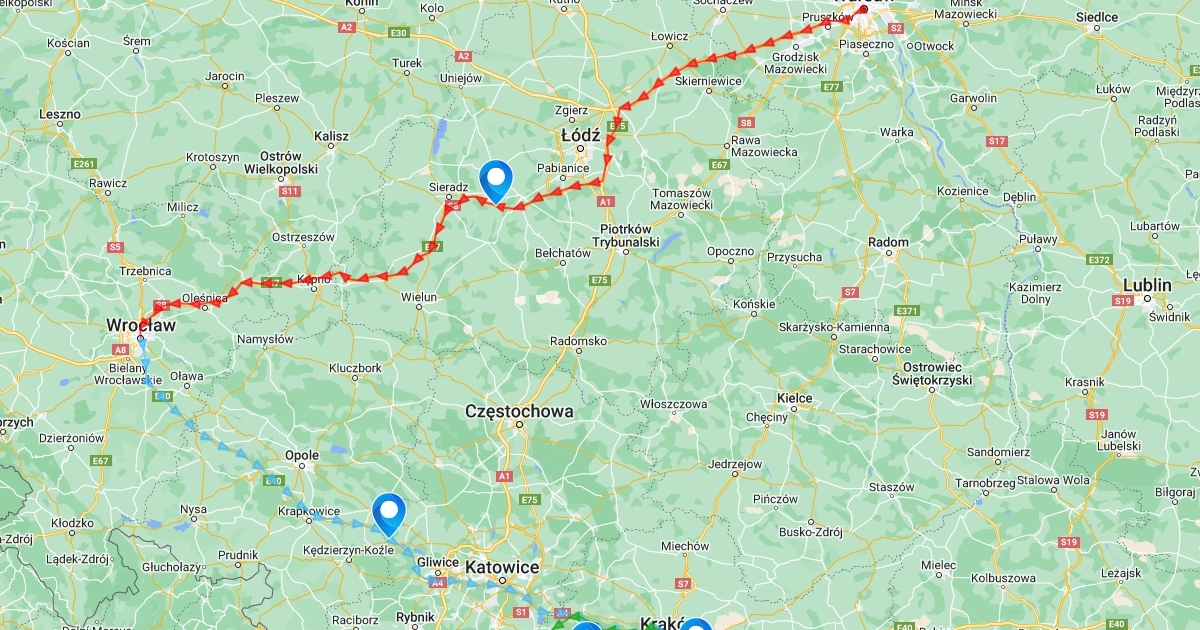Image resolution: width=1200 pixels, height=630 pixels.
Task: Click the Częstochowa city label
Action: pyautogui.click(x=519, y=411)
